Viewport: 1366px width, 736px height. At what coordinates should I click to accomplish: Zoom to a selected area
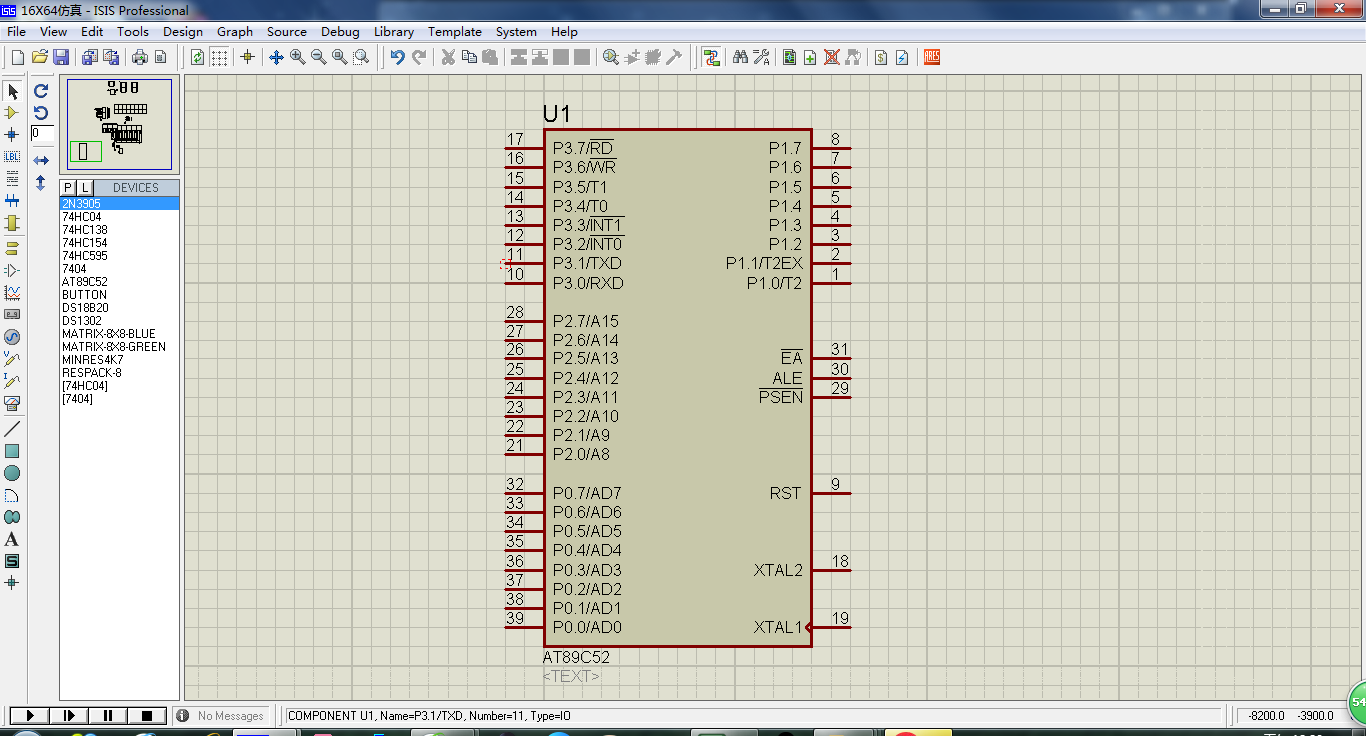pyautogui.click(x=361, y=57)
